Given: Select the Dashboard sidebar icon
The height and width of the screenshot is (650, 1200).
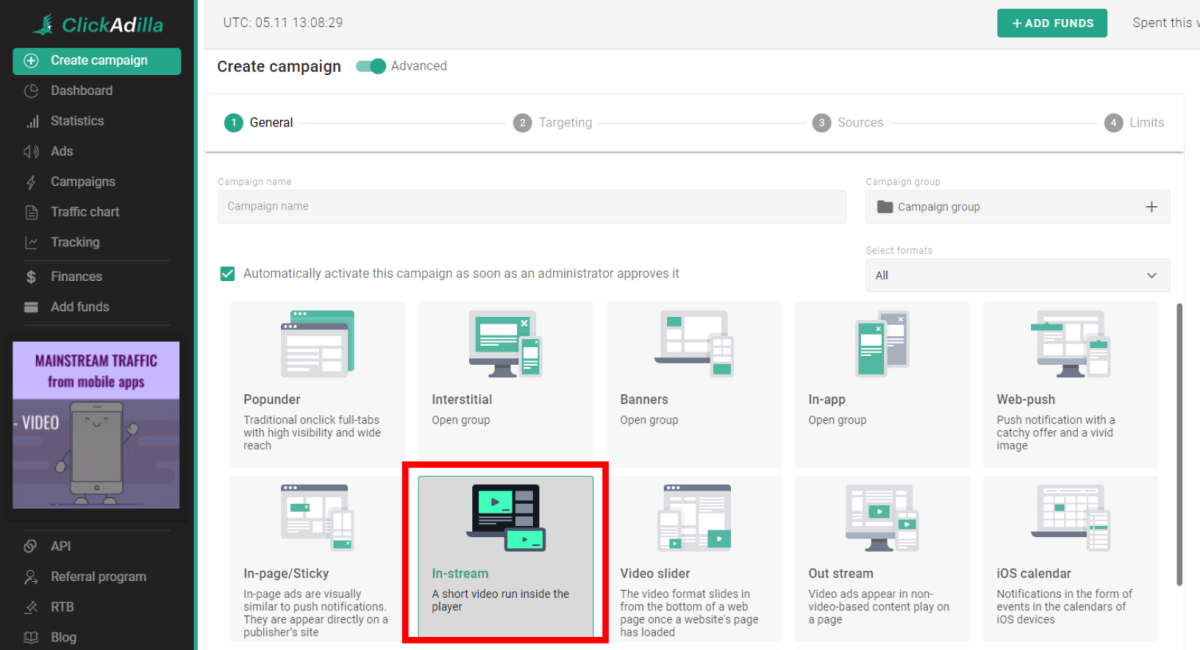Looking at the screenshot, I should click(32, 90).
